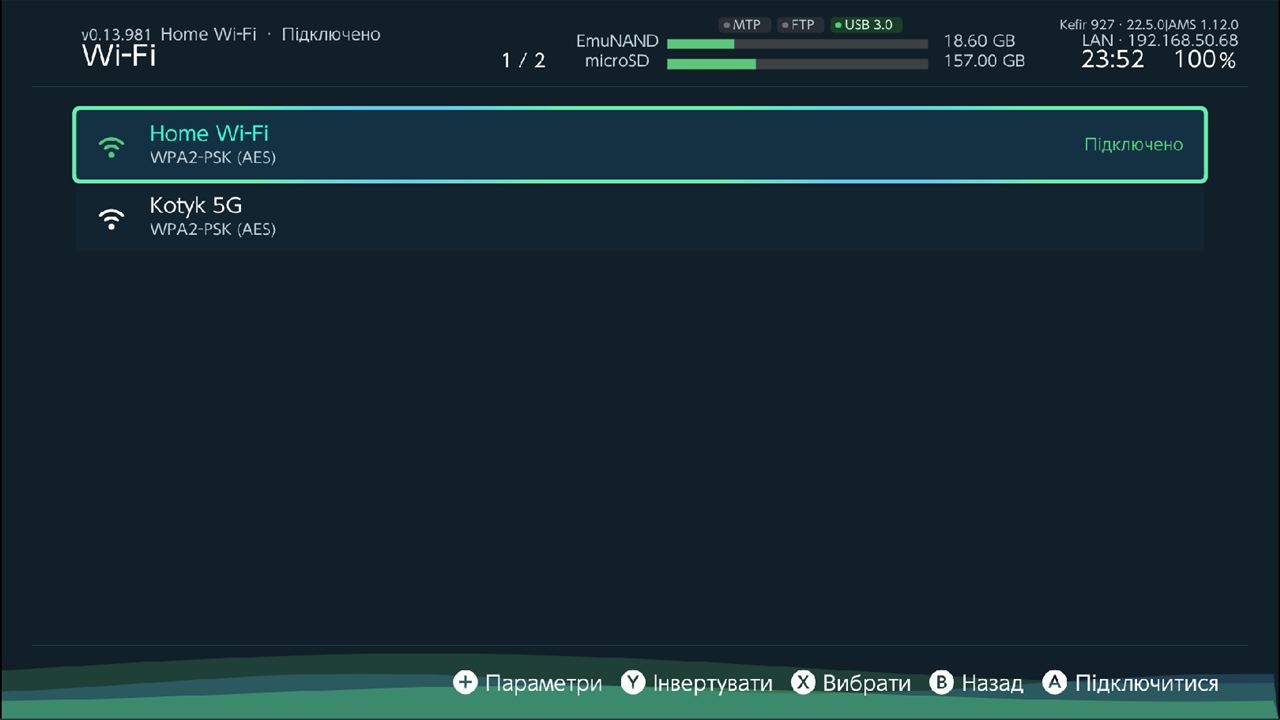Toggle the MTP connection indicator
Image resolution: width=1280 pixels, height=720 pixels.
[x=742, y=25]
